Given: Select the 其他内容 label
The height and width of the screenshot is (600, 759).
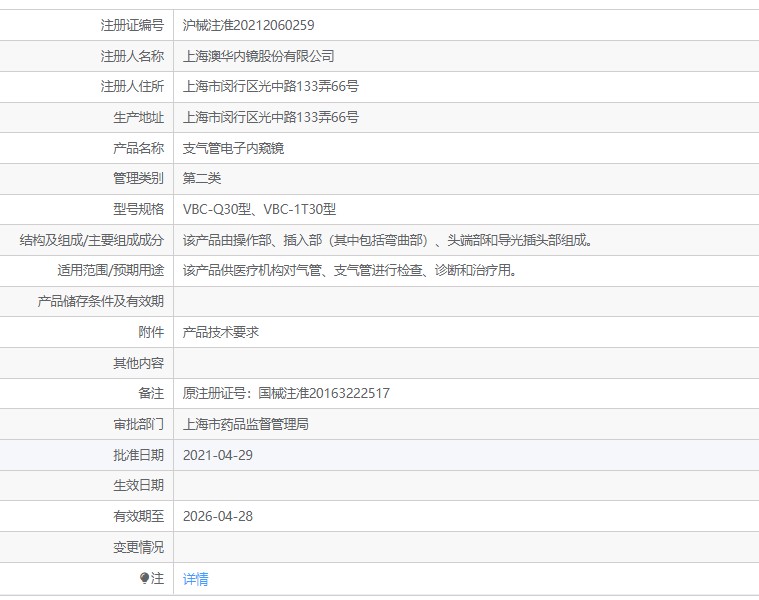Looking at the screenshot, I should coord(138,363).
